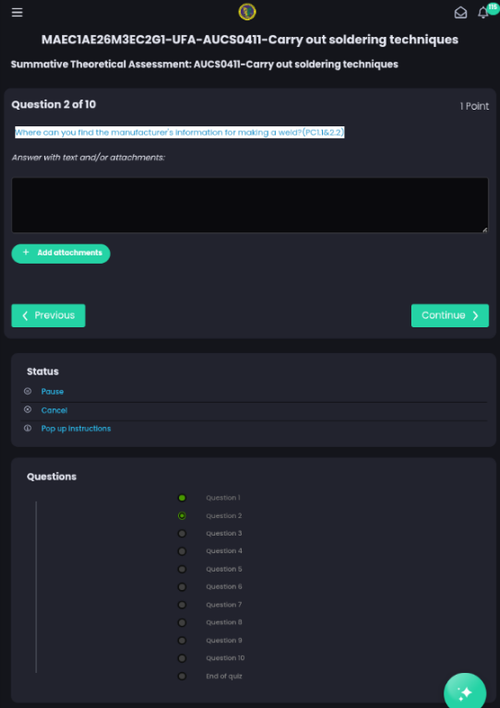Click 'Answer with text and/or attachments' label

[89, 158]
